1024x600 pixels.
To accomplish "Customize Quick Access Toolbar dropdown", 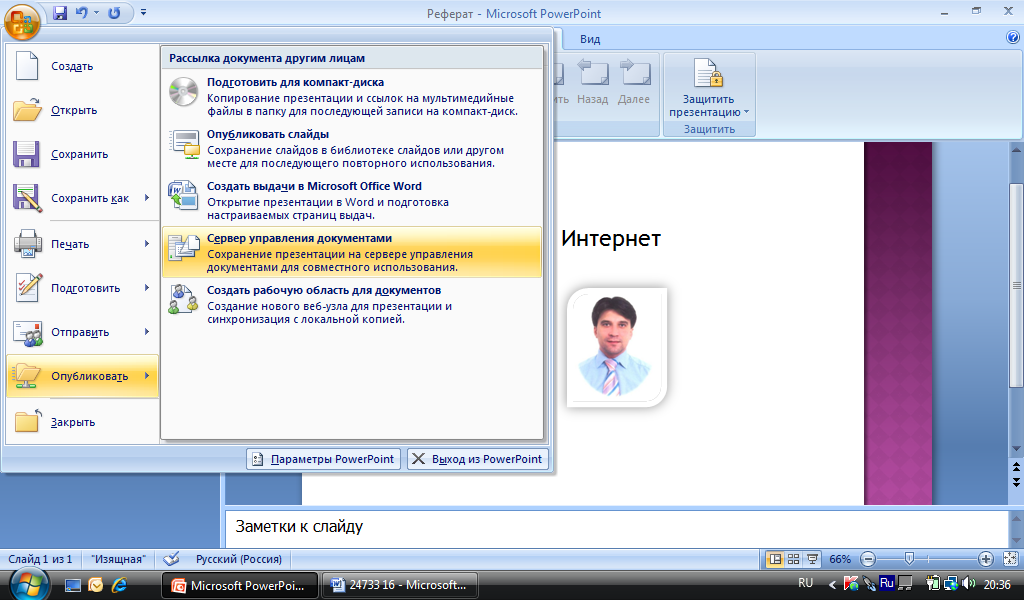I will click(x=144, y=12).
